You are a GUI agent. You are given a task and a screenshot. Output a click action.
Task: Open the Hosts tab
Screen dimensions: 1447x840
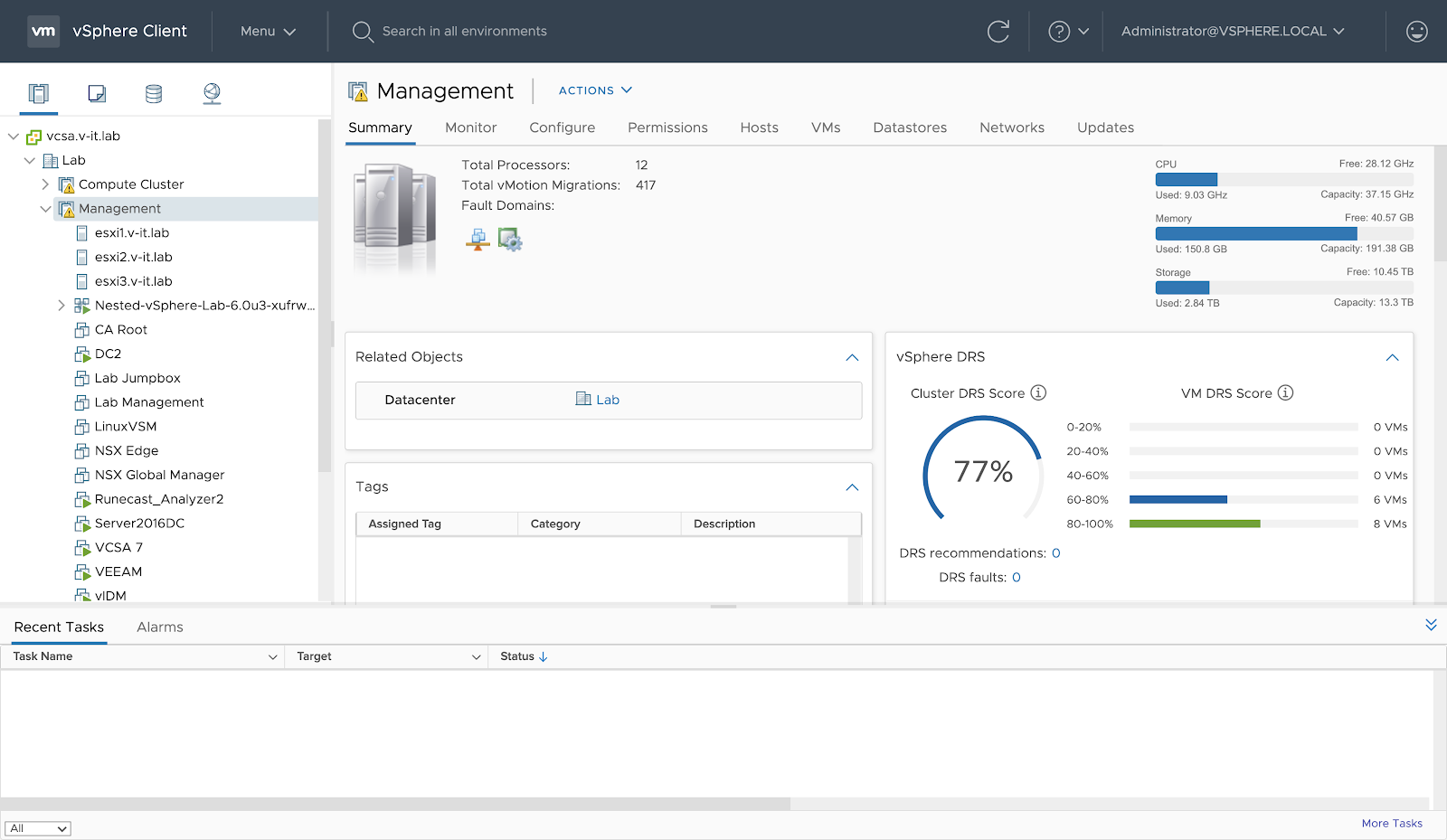pyautogui.click(x=759, y=127)
